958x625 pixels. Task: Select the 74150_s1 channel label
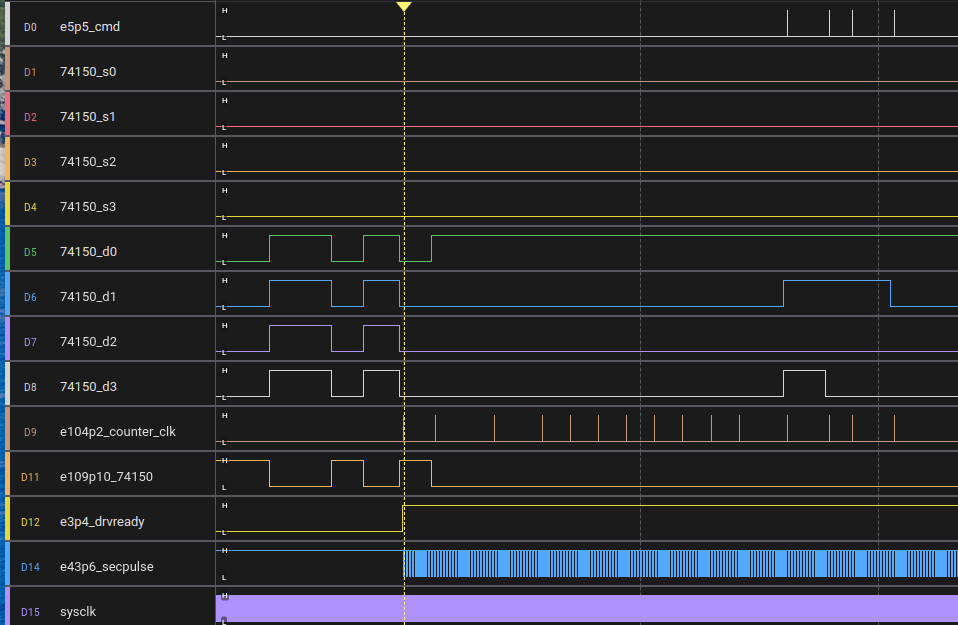click(87, 117)
